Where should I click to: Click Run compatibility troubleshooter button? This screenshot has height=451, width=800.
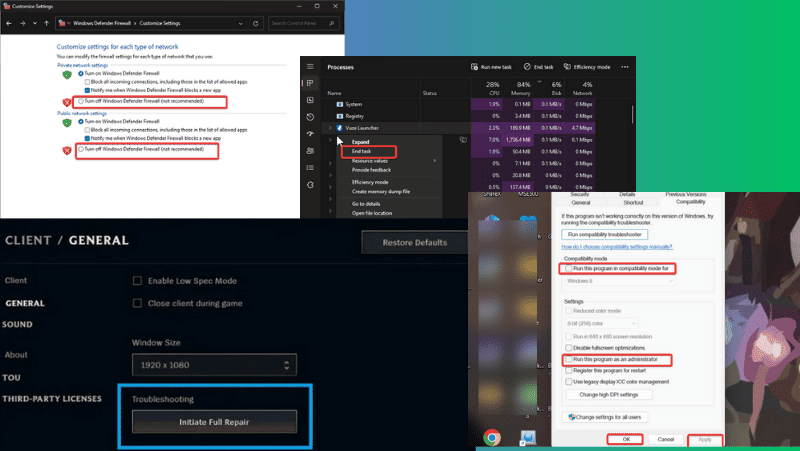tap(605, 235)
